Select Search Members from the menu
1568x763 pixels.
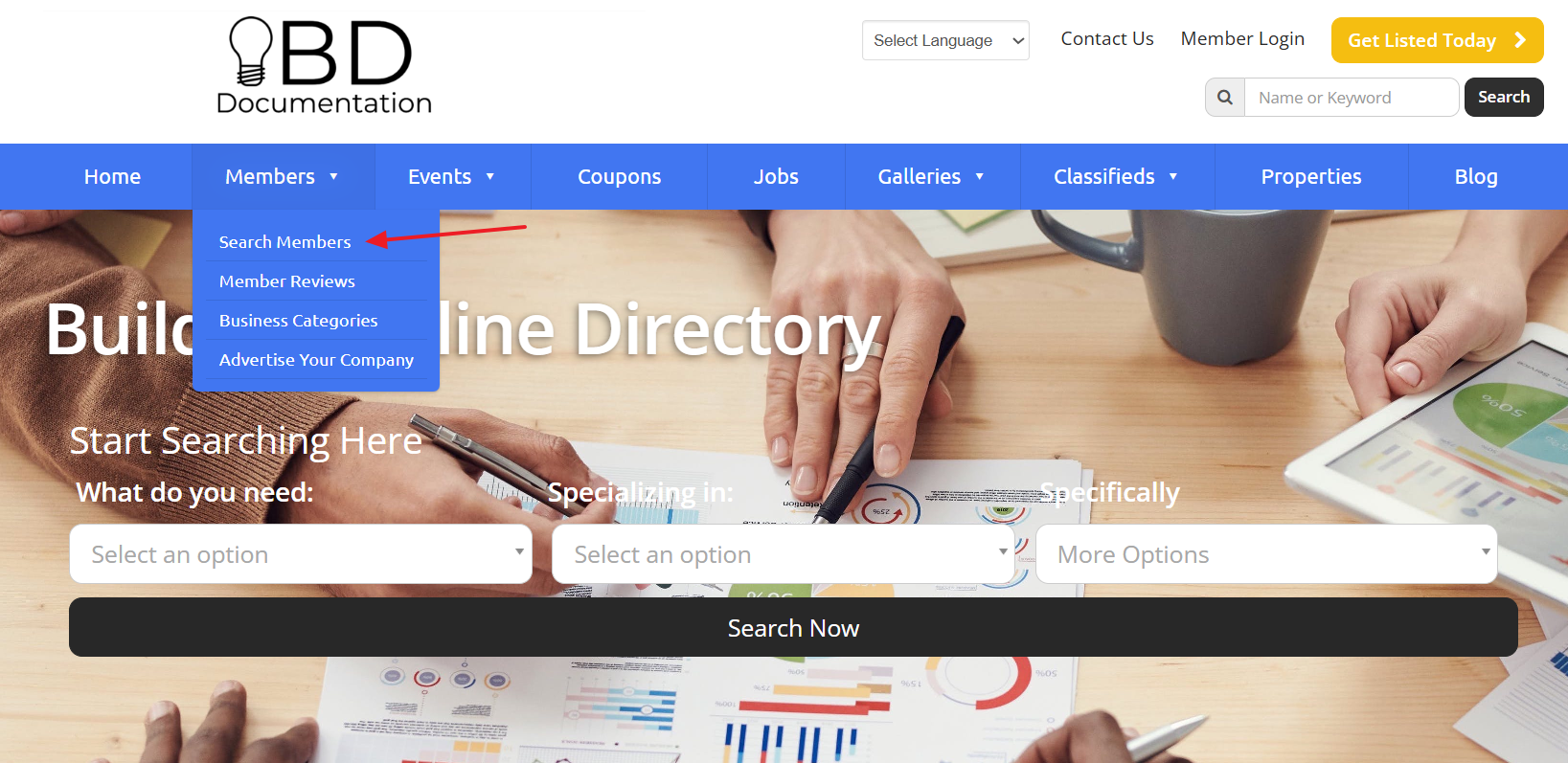pyautogui.click(x=285, y=242)
